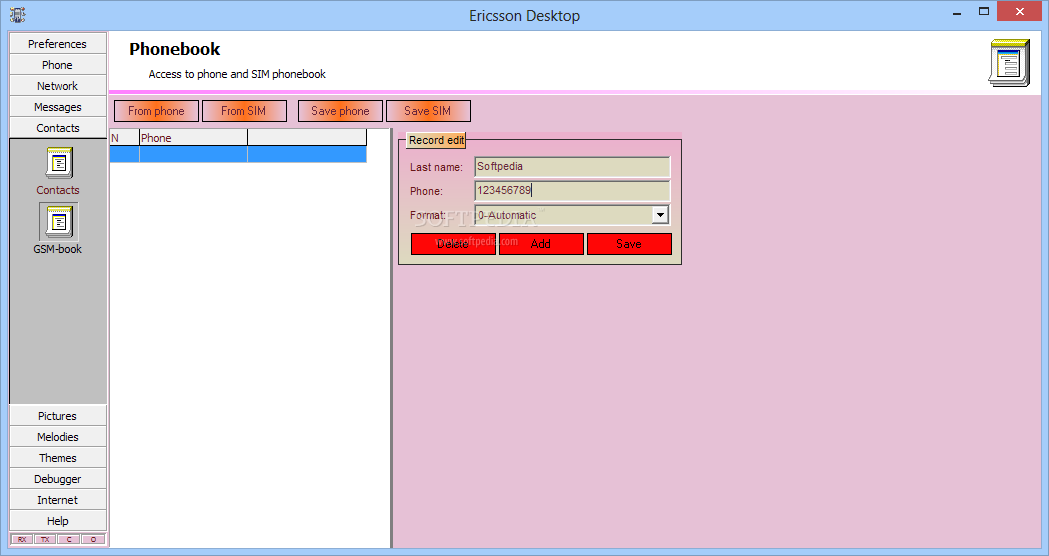The image size is (1049, 556).
Task: Open the Debugger section
Action: tap(58, 479)
